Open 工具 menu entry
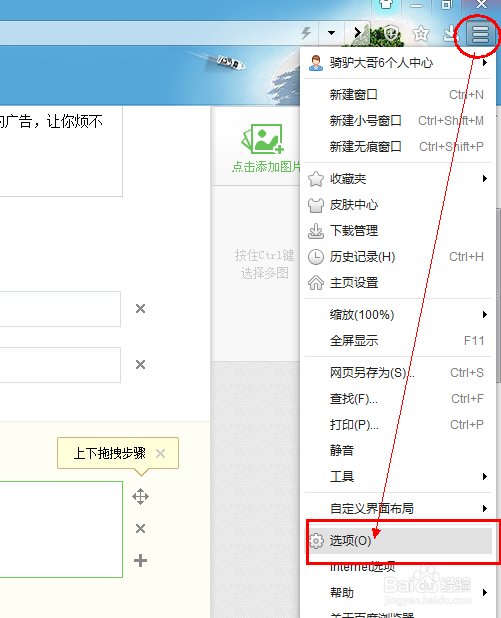This screenshot has width=501, height=618. point(398,477)
